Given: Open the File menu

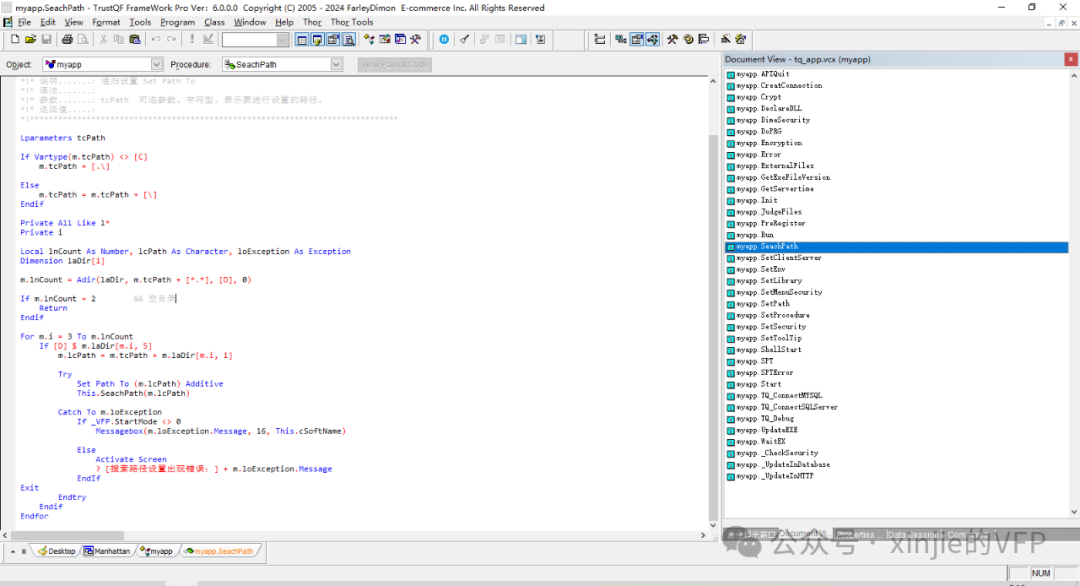Looking at the screenshot, I should point(24,22).
